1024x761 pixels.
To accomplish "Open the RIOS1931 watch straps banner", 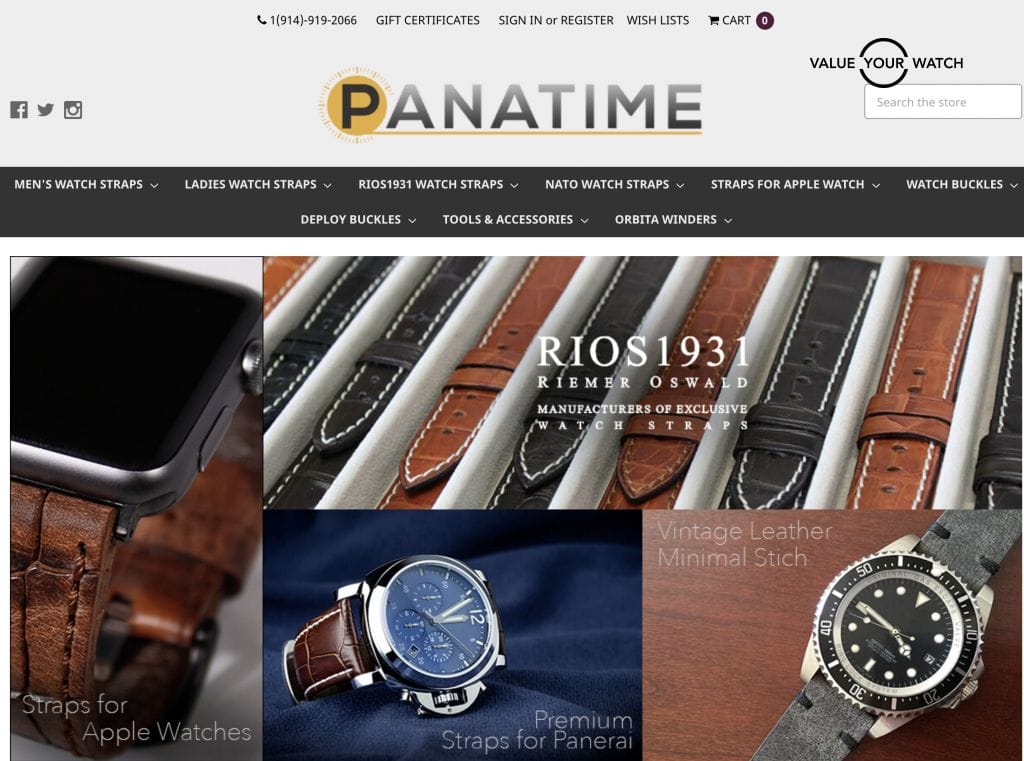I will click(643, 382).
